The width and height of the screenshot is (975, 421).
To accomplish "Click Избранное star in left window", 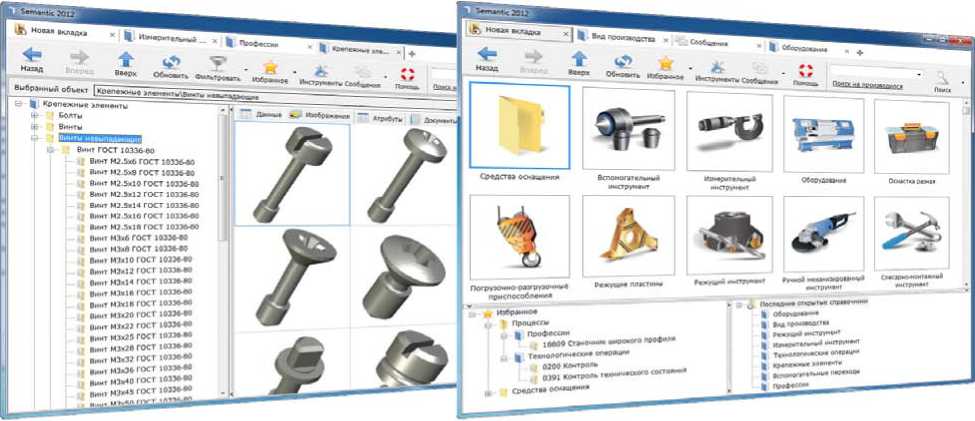I will coord(270,67).
